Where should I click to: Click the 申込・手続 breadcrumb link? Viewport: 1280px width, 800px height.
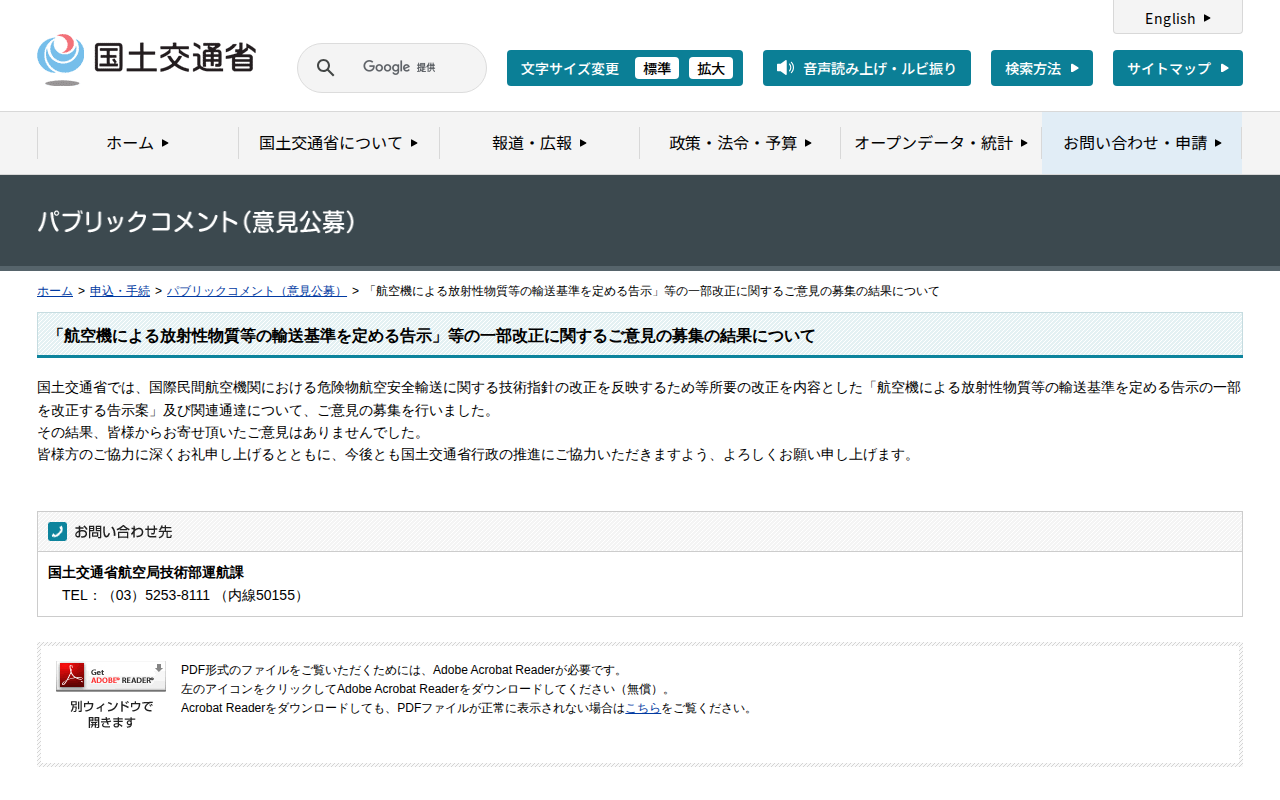click(x=120, y=291)
